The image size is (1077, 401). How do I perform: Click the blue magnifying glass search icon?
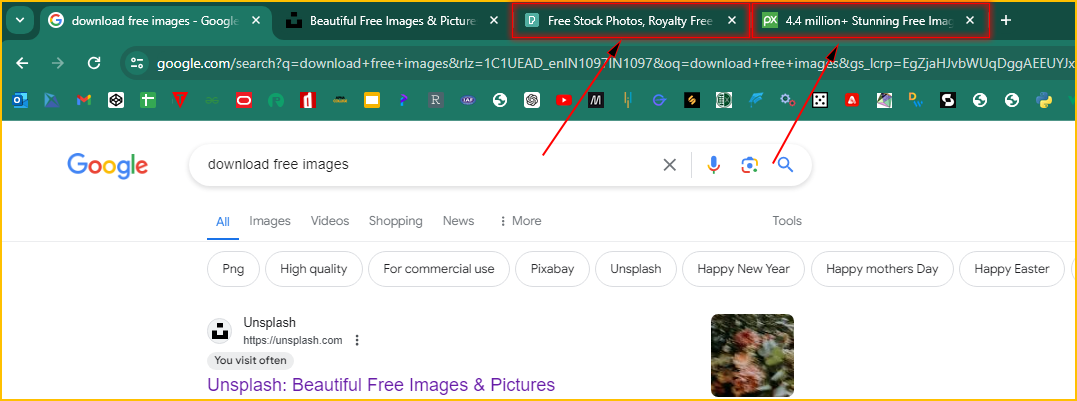tap(785, 165)
